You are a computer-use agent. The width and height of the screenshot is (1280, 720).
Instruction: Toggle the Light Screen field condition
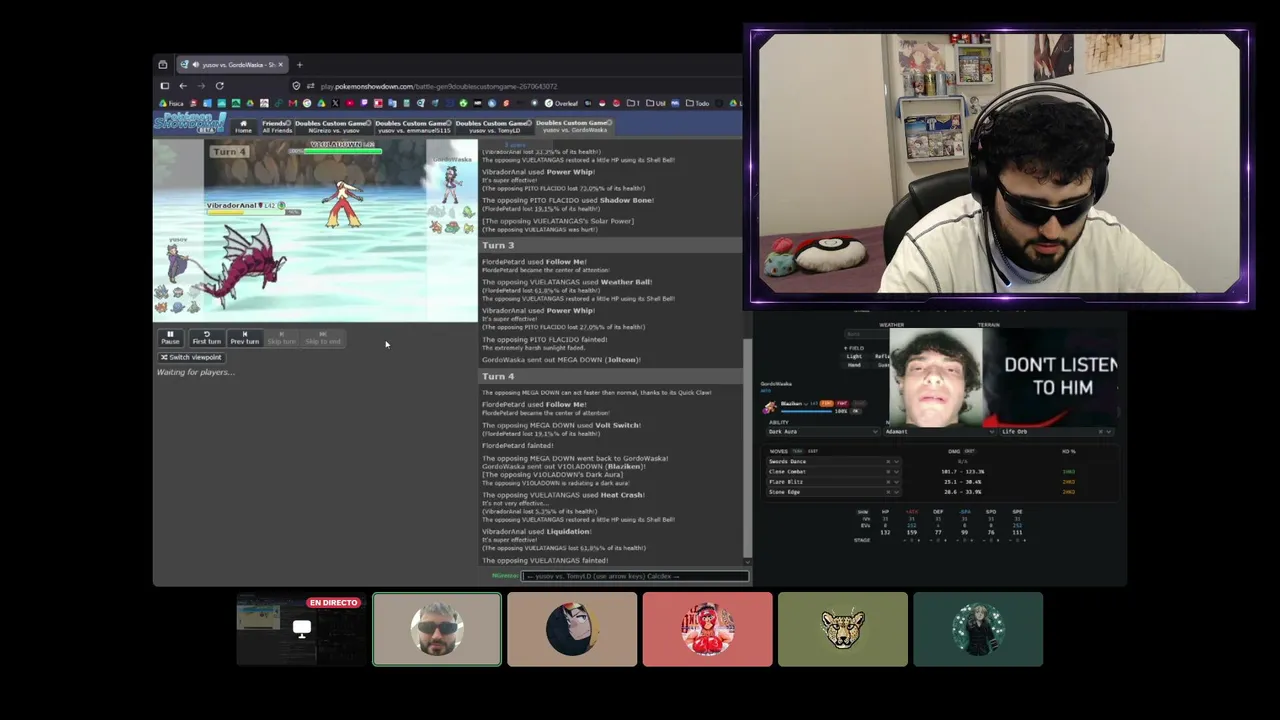(855, 356)
